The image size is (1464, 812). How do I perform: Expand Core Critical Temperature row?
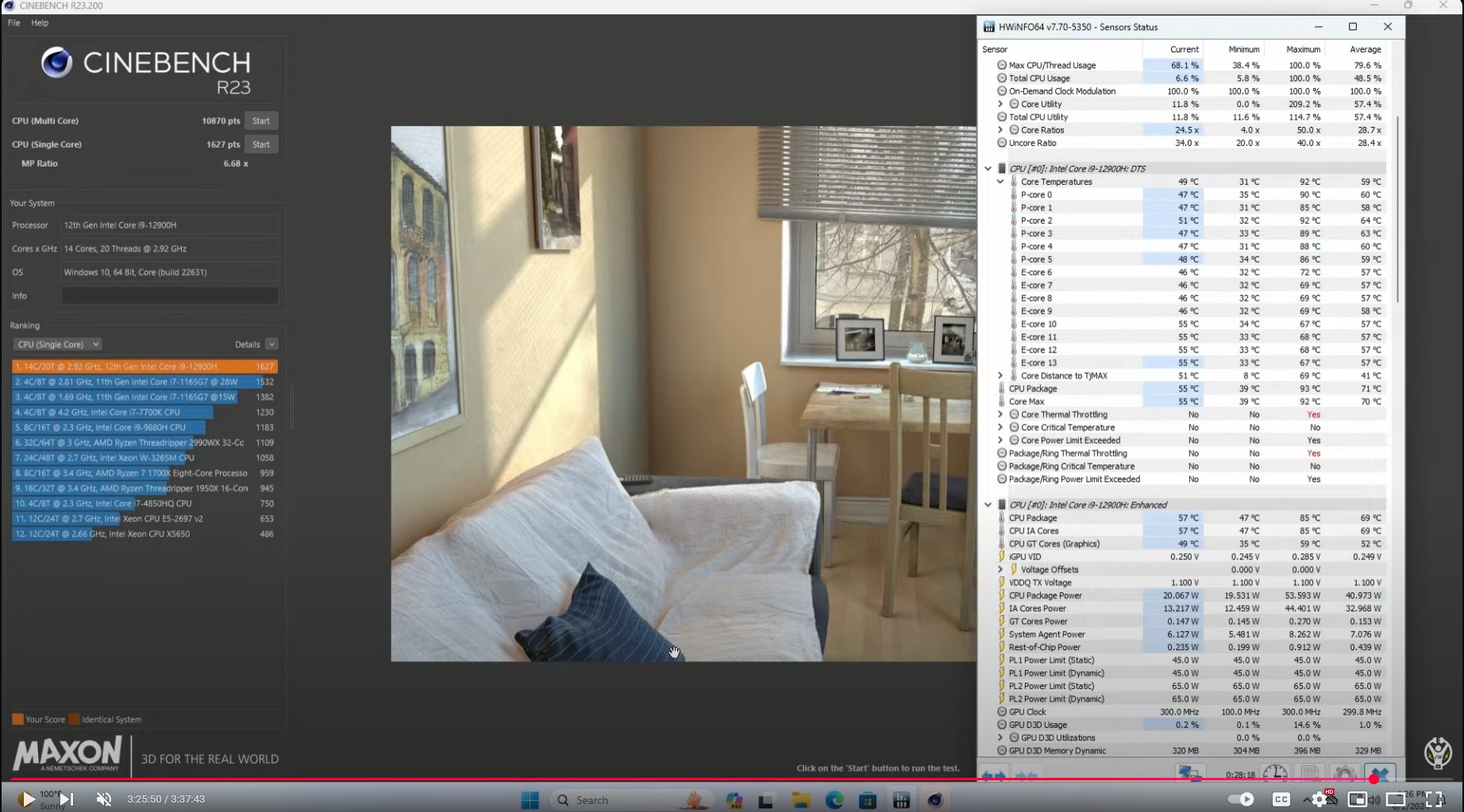[1000, 427]
